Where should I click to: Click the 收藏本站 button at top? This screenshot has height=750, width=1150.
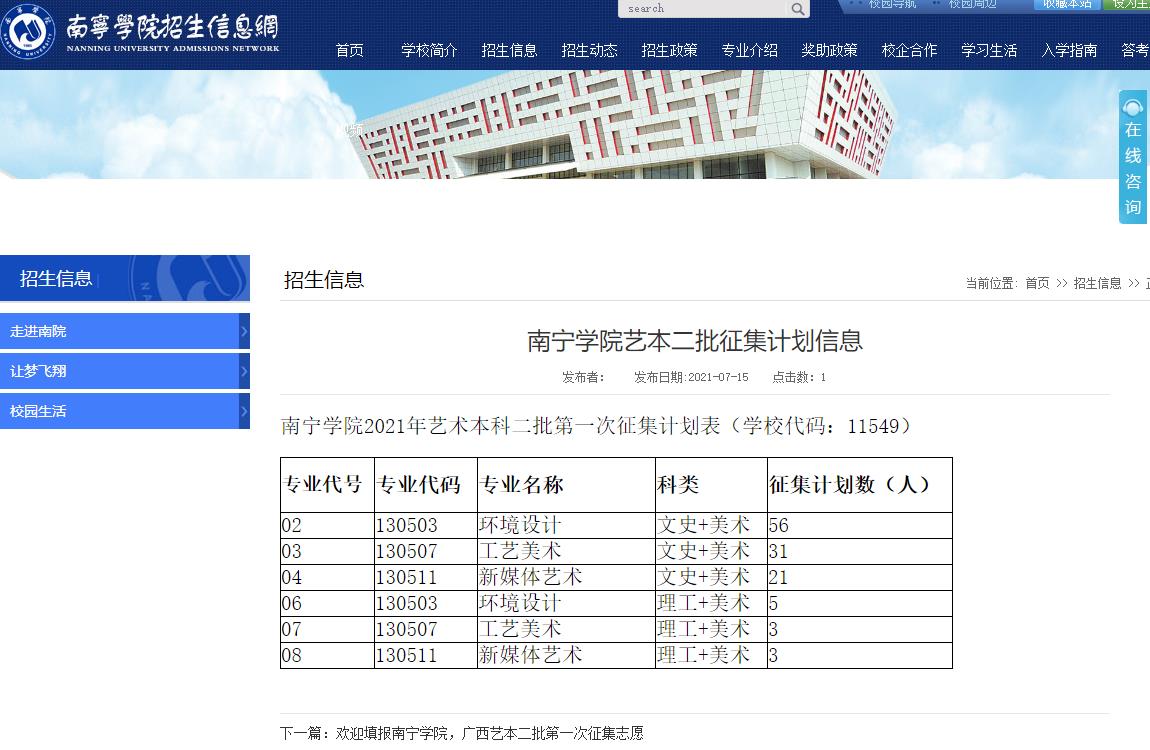pyautogui.click(x=1067, y=4)
